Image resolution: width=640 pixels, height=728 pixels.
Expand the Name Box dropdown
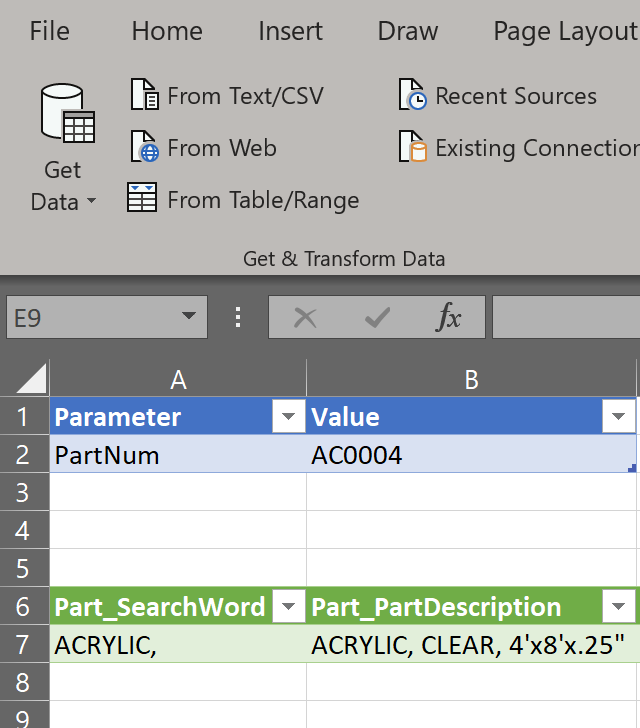(x=188, y=318)
